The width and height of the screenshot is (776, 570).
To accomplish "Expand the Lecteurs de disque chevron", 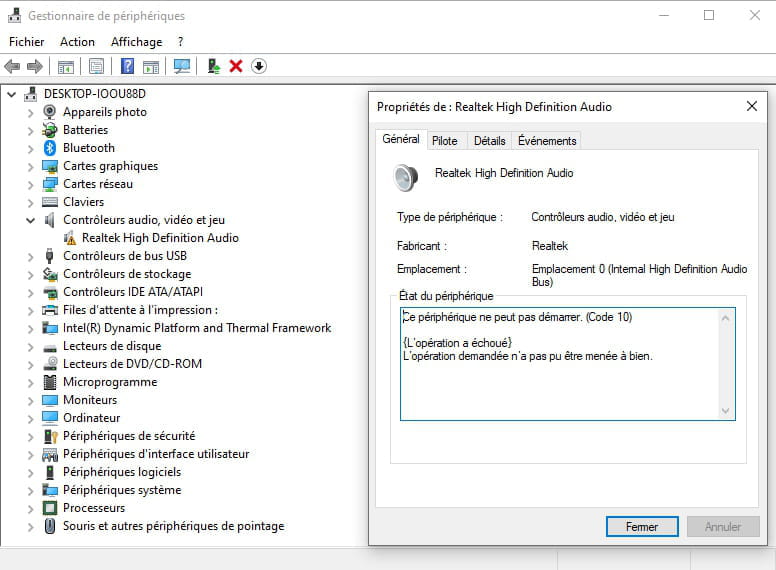I will point(30,346).
